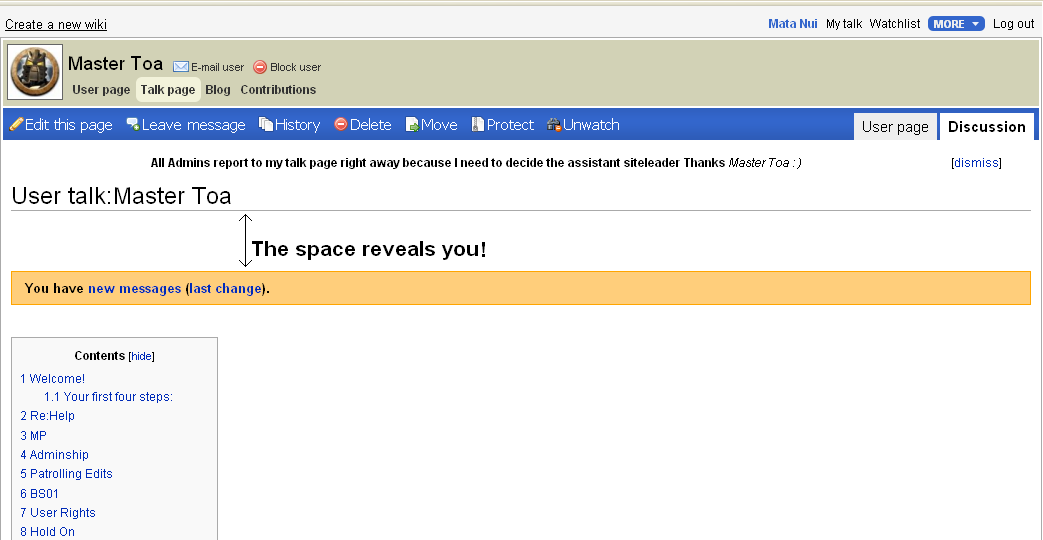The image size is (1043, 540).
Task: Click the E-mail user envelope icon
Action: tap(181, 67)
